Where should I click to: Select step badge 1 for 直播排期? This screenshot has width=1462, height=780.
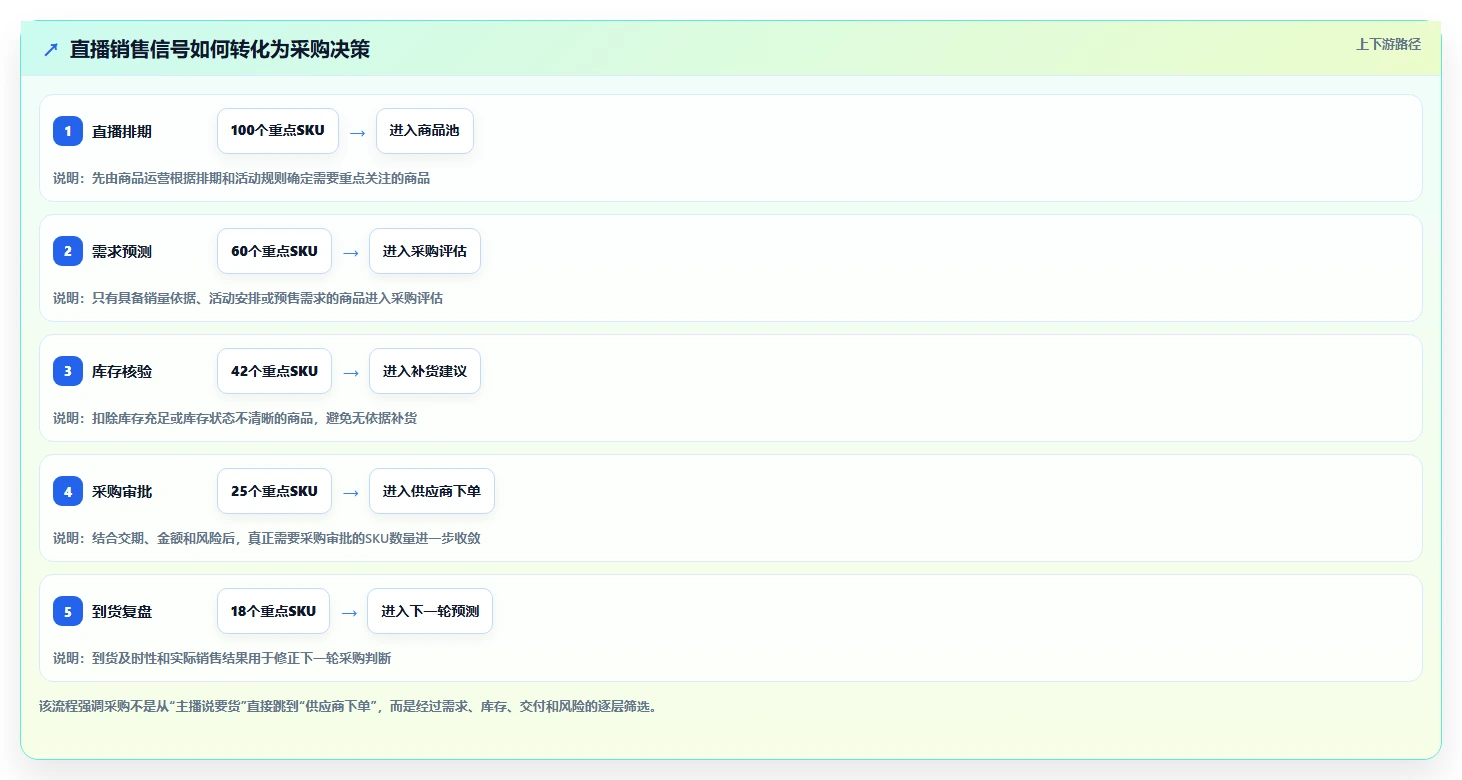pos(68,131)
